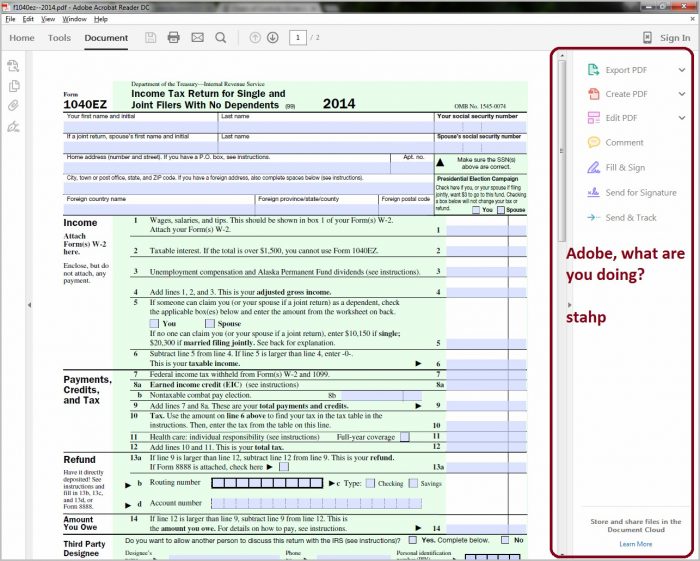Check the Form 8888 attached box
The width and height of the screenshot is (700, 561).
tap(283, 467)
